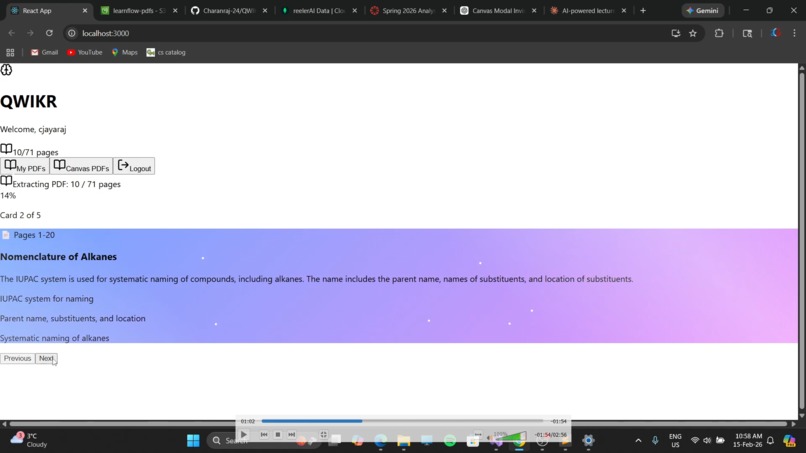Close the AI-powered lecture tab
806x453 pixels.
pos(624,10)
